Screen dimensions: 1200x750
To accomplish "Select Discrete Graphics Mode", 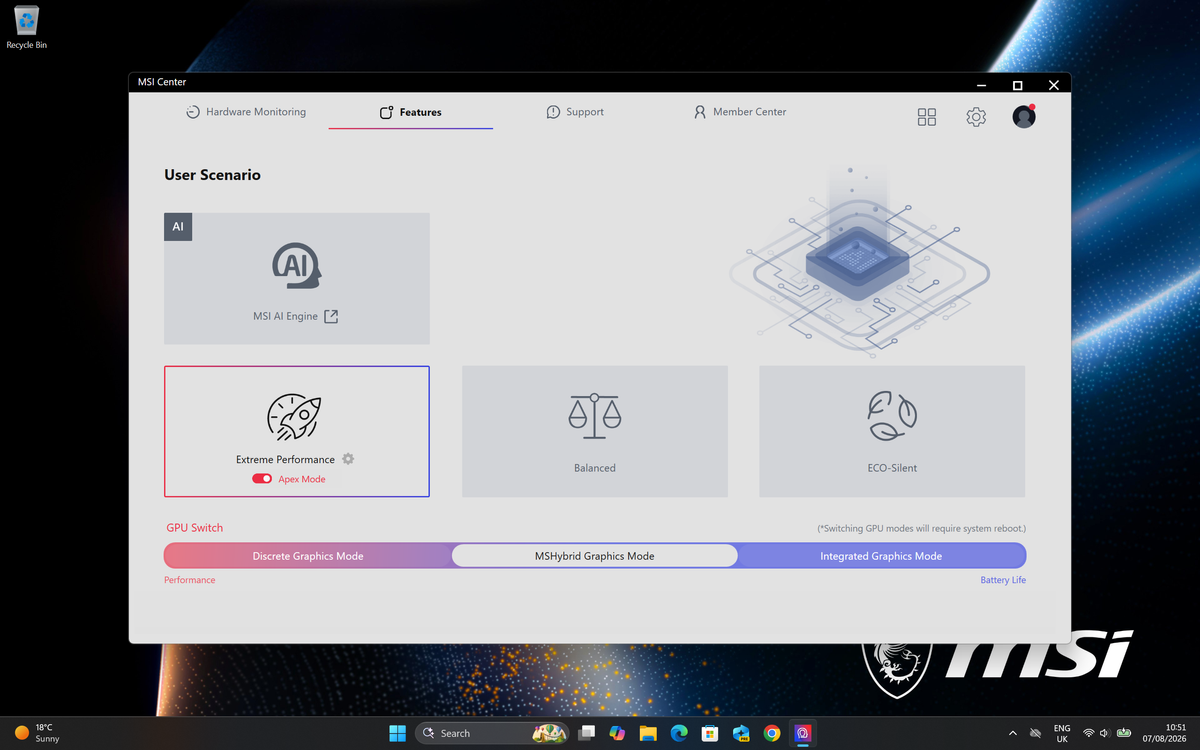I will click(308, 556).
